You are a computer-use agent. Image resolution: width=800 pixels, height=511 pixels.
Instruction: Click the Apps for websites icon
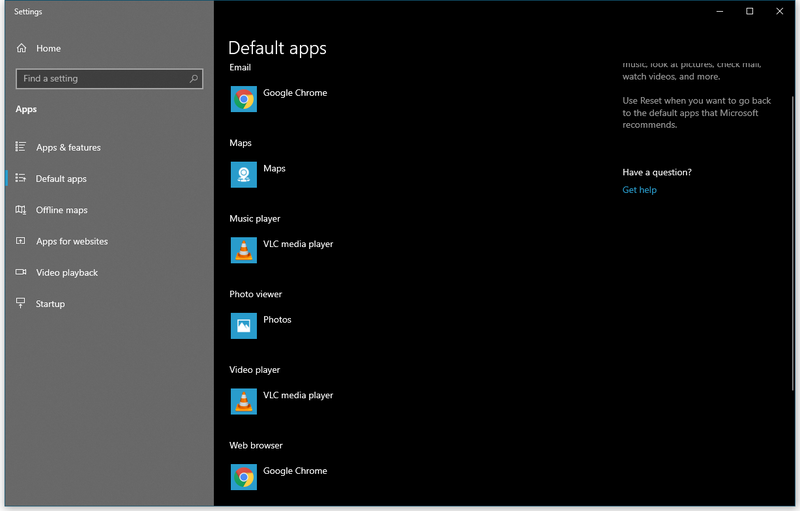pyautogui.click(x=20, y=241)
